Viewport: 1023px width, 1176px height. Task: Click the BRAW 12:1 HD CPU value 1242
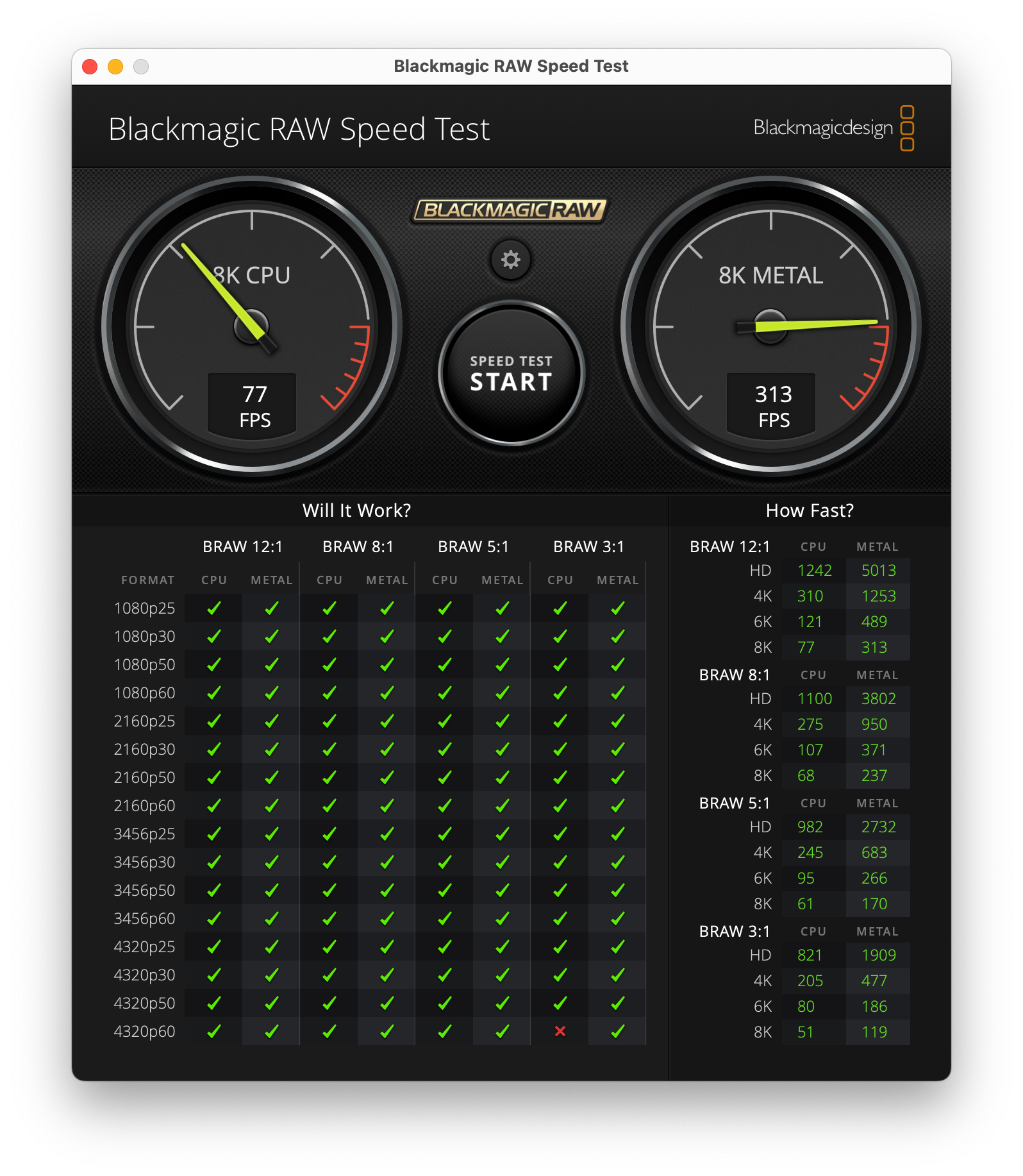click(x=815, y=570)
